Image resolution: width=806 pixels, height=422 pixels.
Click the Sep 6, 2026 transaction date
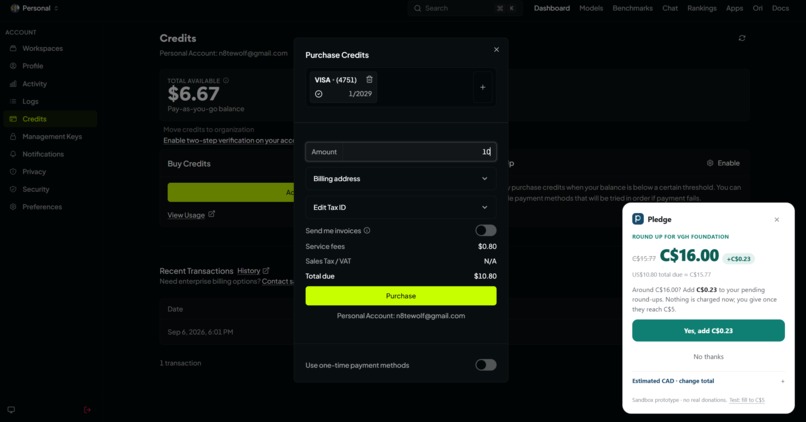(200, 332)
